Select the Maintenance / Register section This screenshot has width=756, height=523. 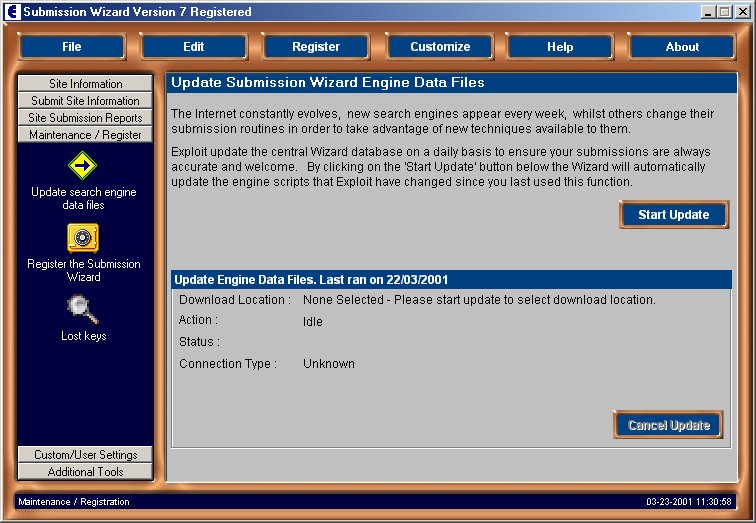(x=85, y=134)
